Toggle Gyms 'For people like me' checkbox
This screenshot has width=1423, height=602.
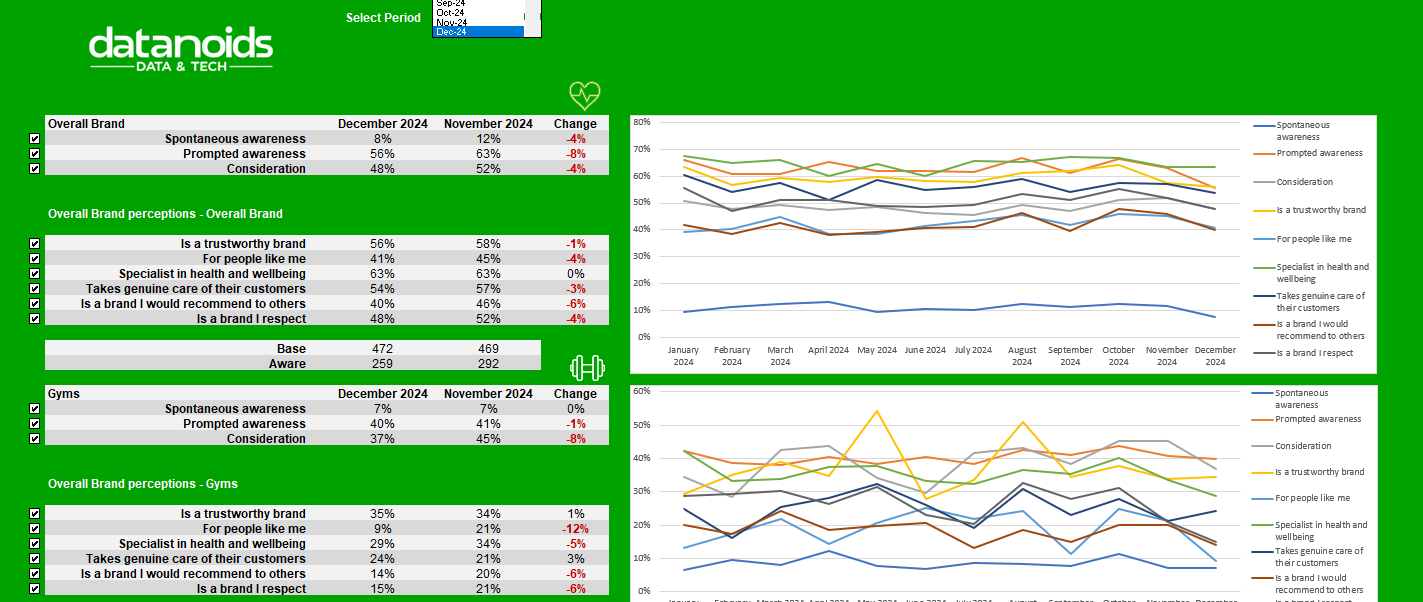(35, 529)
